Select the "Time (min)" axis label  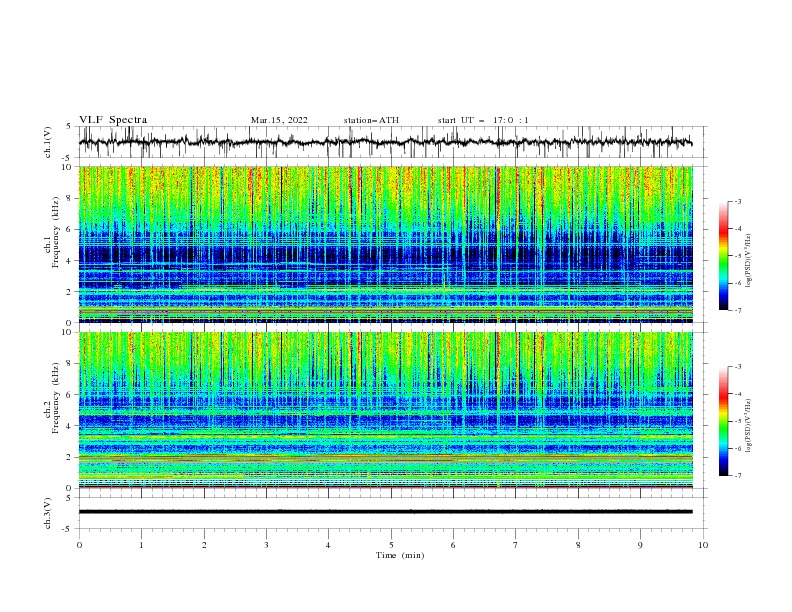coord(400,555)
